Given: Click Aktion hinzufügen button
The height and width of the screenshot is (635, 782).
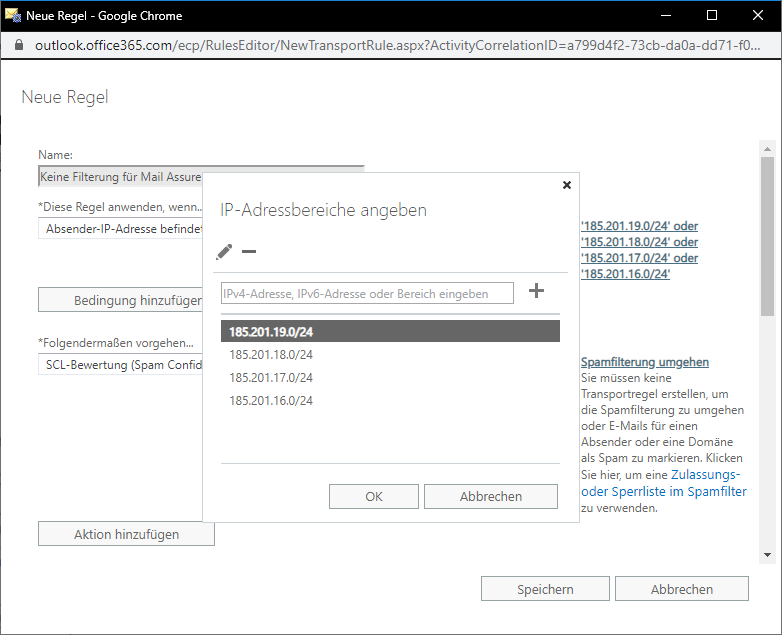Looking at the screenshot, I should point(126,534).
